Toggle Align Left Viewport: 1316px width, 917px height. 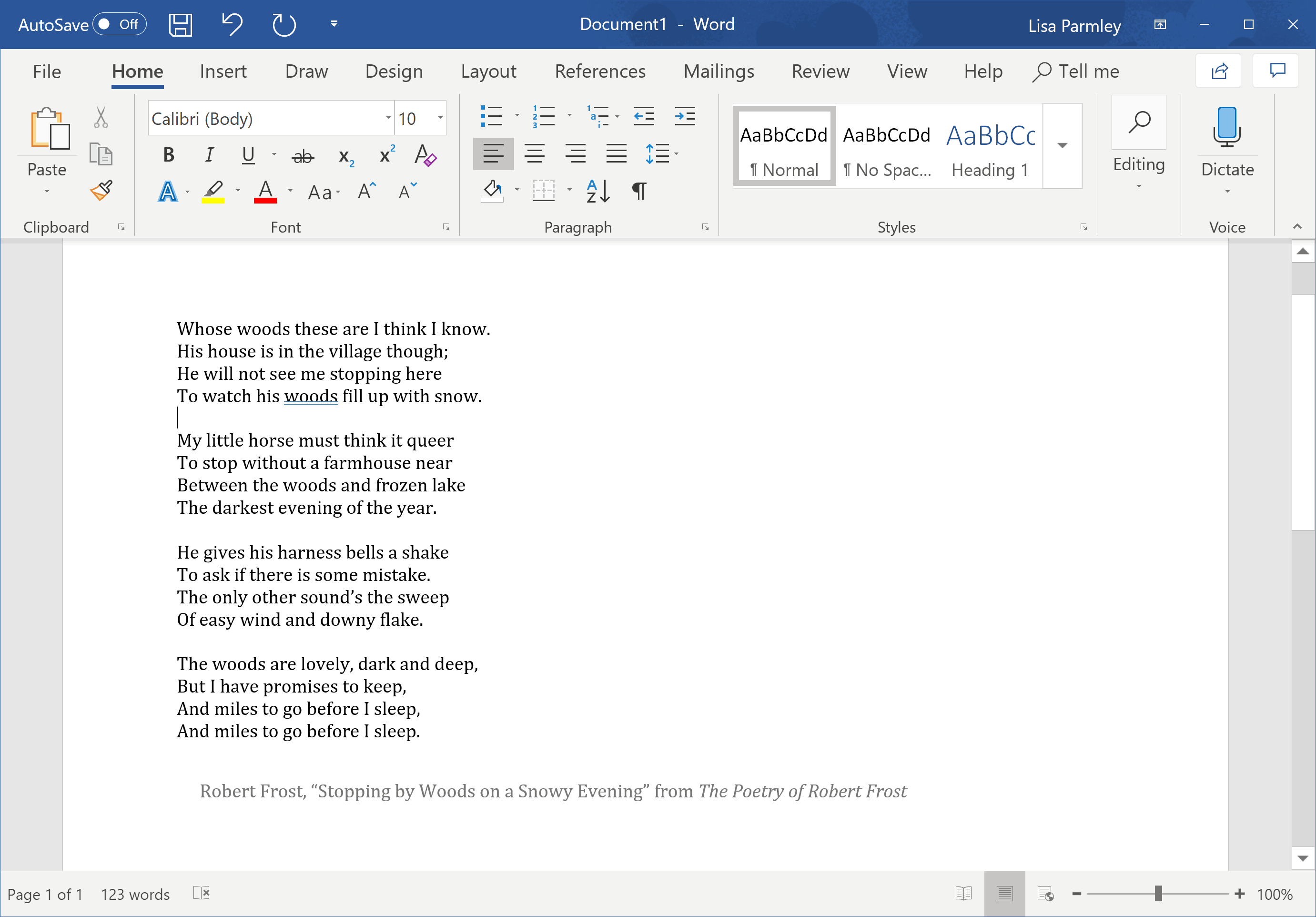pyautogui.click(x=493, y=153)
